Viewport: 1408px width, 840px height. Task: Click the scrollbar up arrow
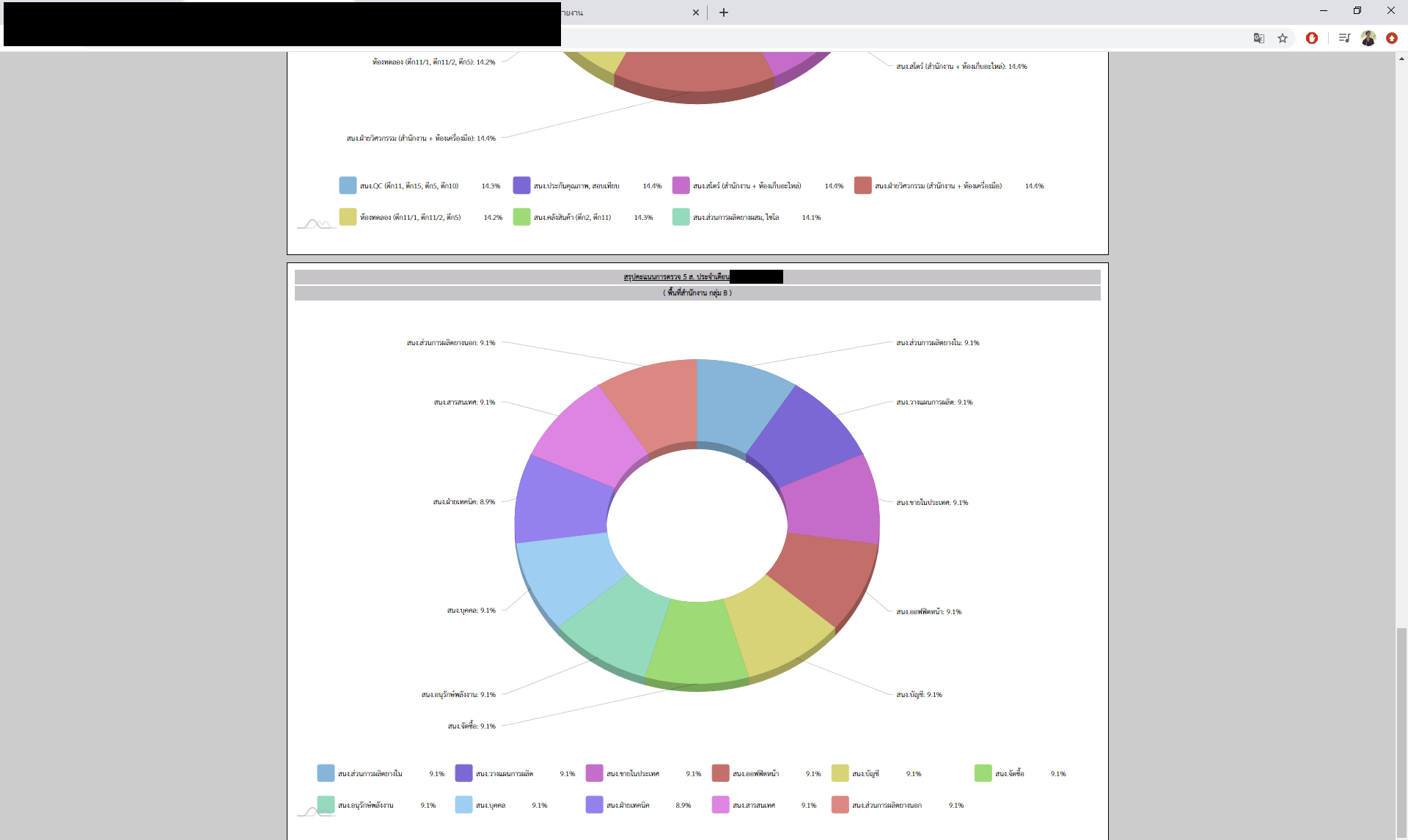1401,59
